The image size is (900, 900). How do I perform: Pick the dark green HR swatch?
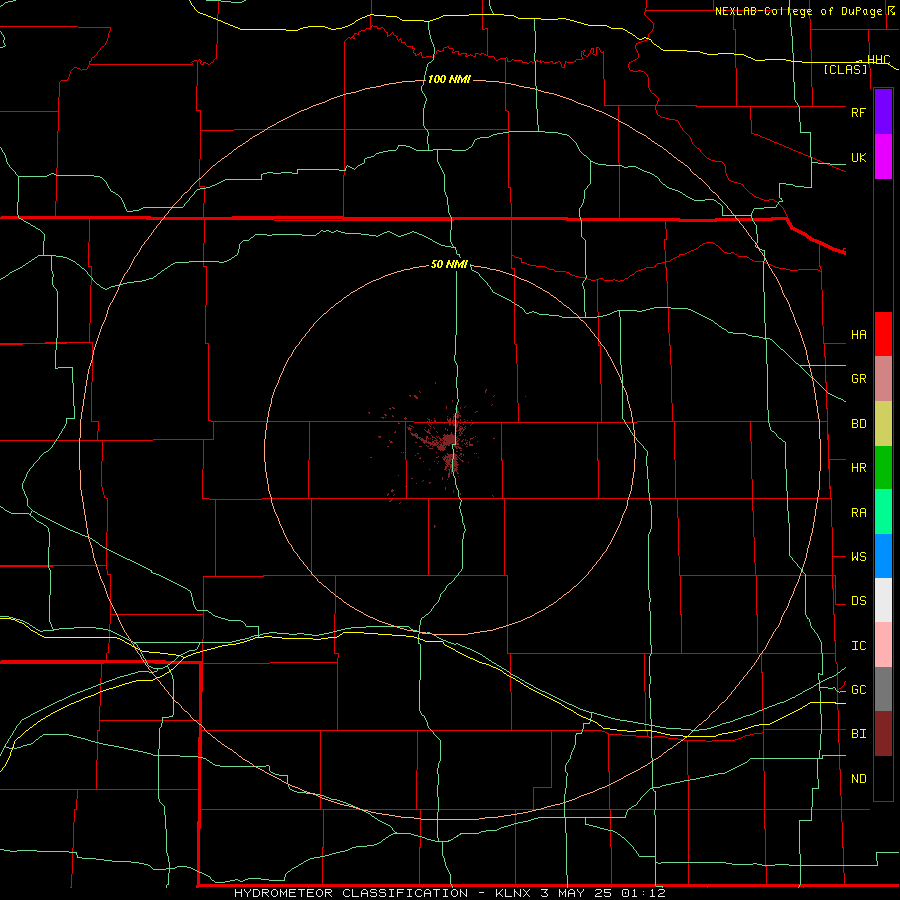coord(883,468)
